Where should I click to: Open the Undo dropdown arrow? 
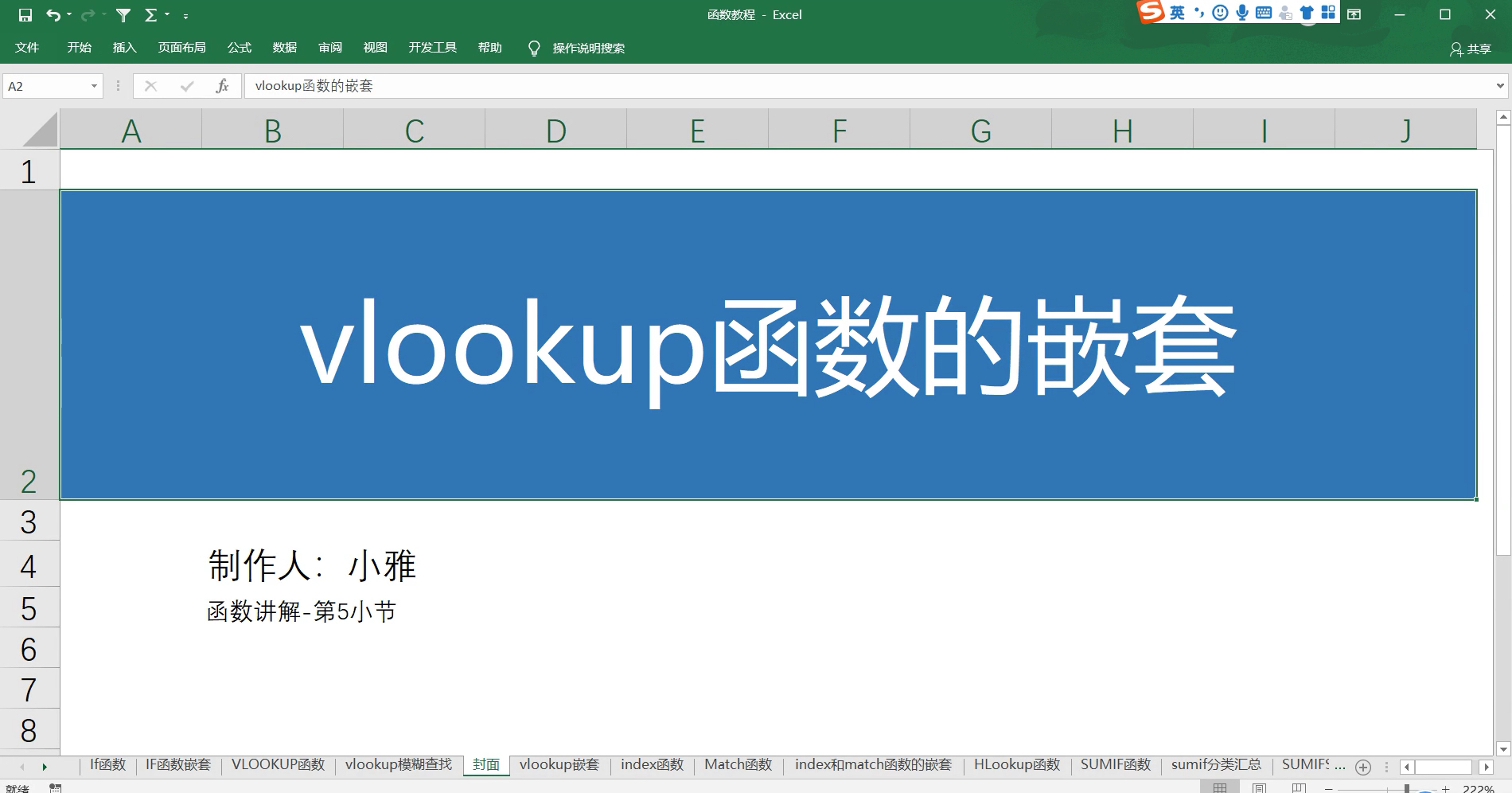tap(68, 14)
